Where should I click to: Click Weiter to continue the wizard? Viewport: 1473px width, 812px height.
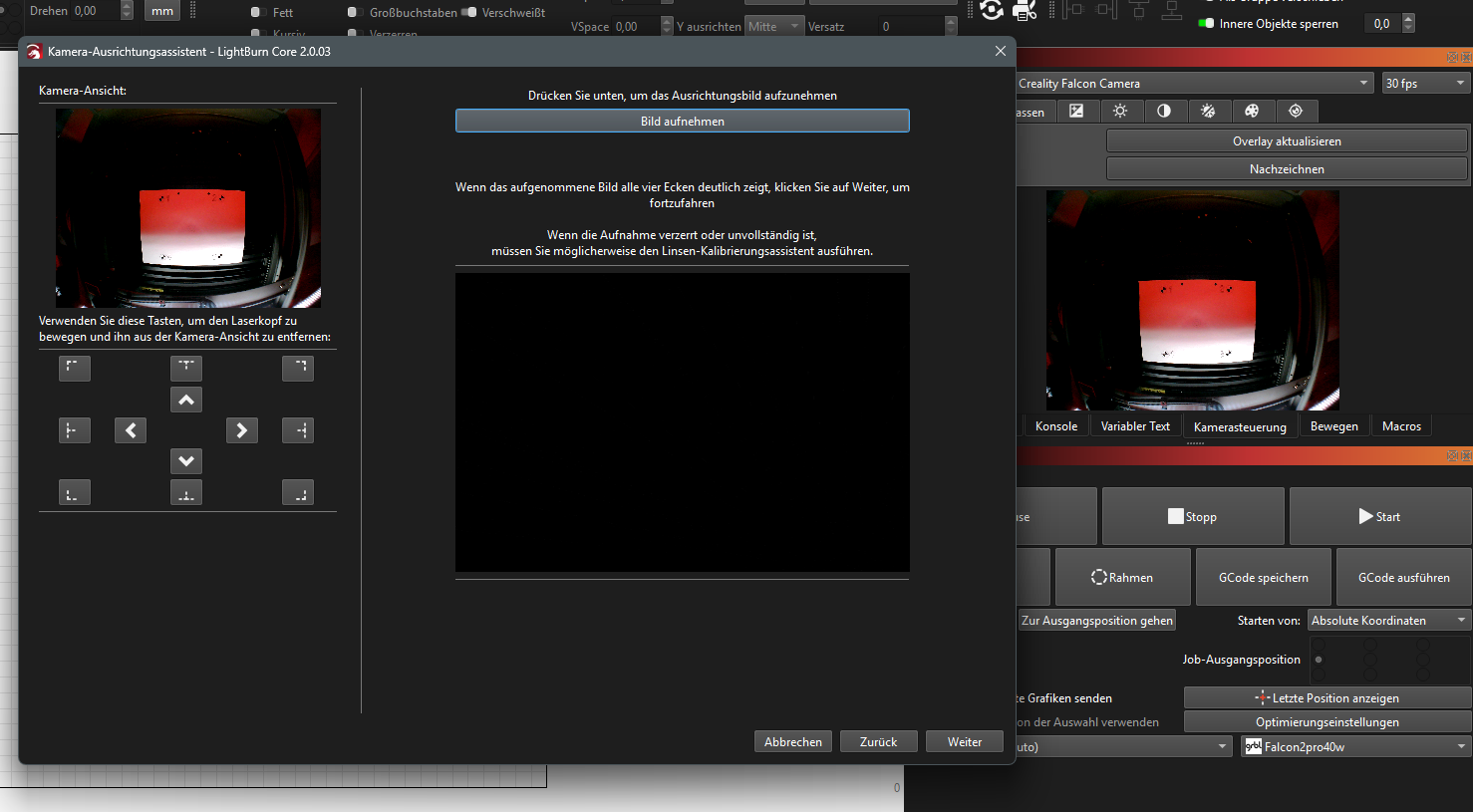[964, 742]
